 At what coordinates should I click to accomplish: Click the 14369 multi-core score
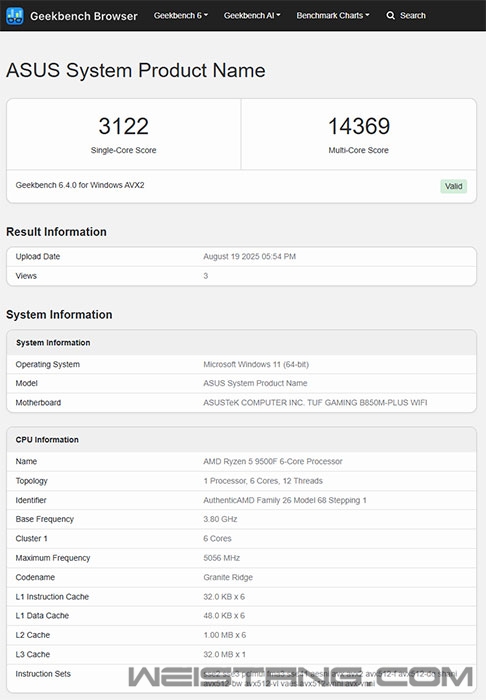[x=359, y=126]
